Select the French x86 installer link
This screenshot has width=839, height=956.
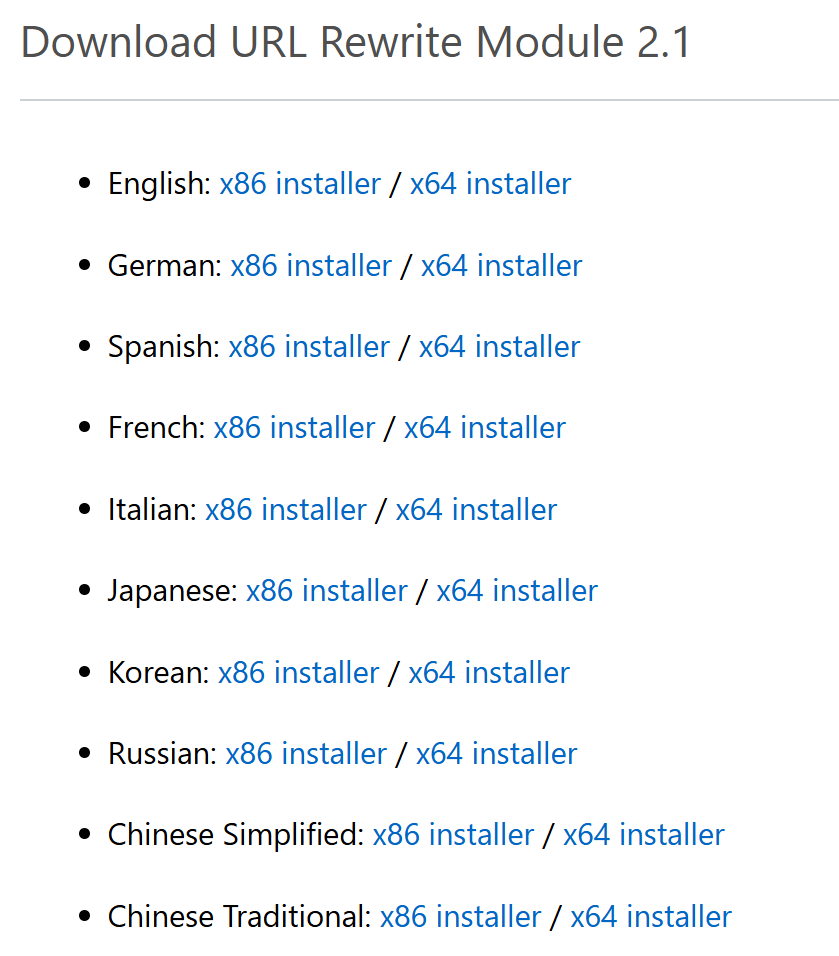[x=295, y=428]
